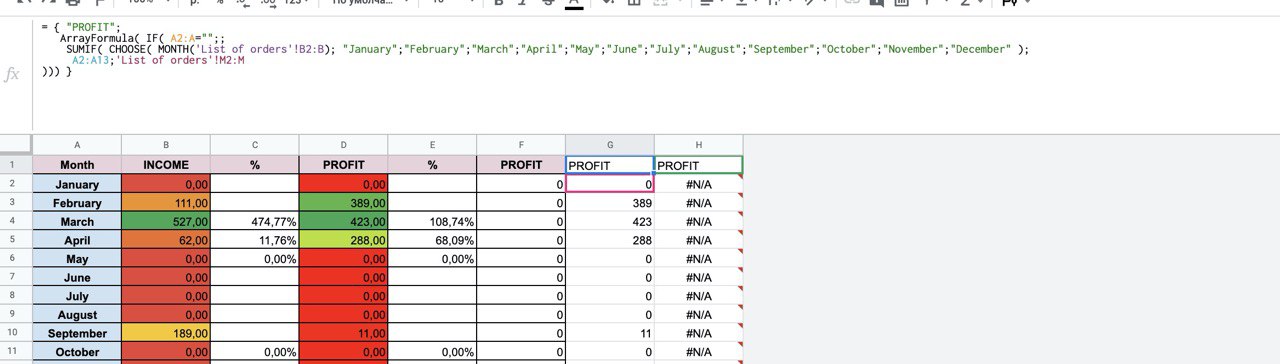Click September income value 189,00
Viewport: 1280px width, 364px height.
point(166,333)
